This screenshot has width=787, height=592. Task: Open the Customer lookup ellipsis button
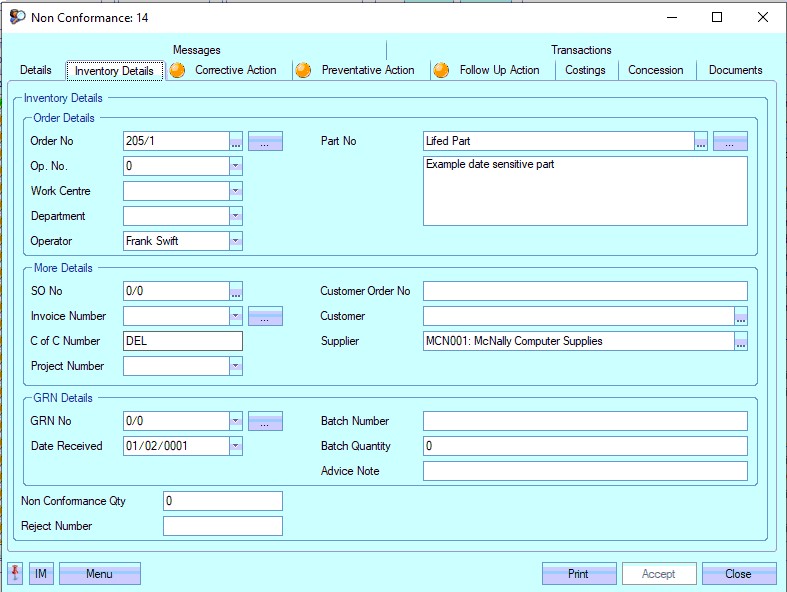[x=740, y=316]
